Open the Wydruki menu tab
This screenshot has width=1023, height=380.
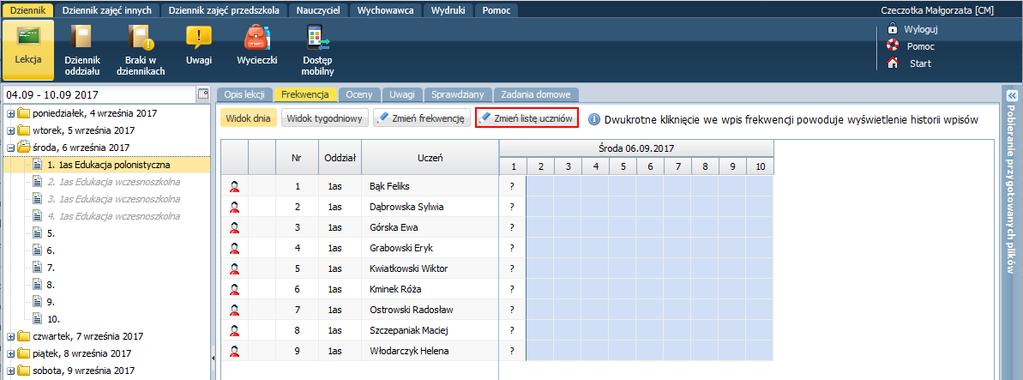click(x=448, y=10)
